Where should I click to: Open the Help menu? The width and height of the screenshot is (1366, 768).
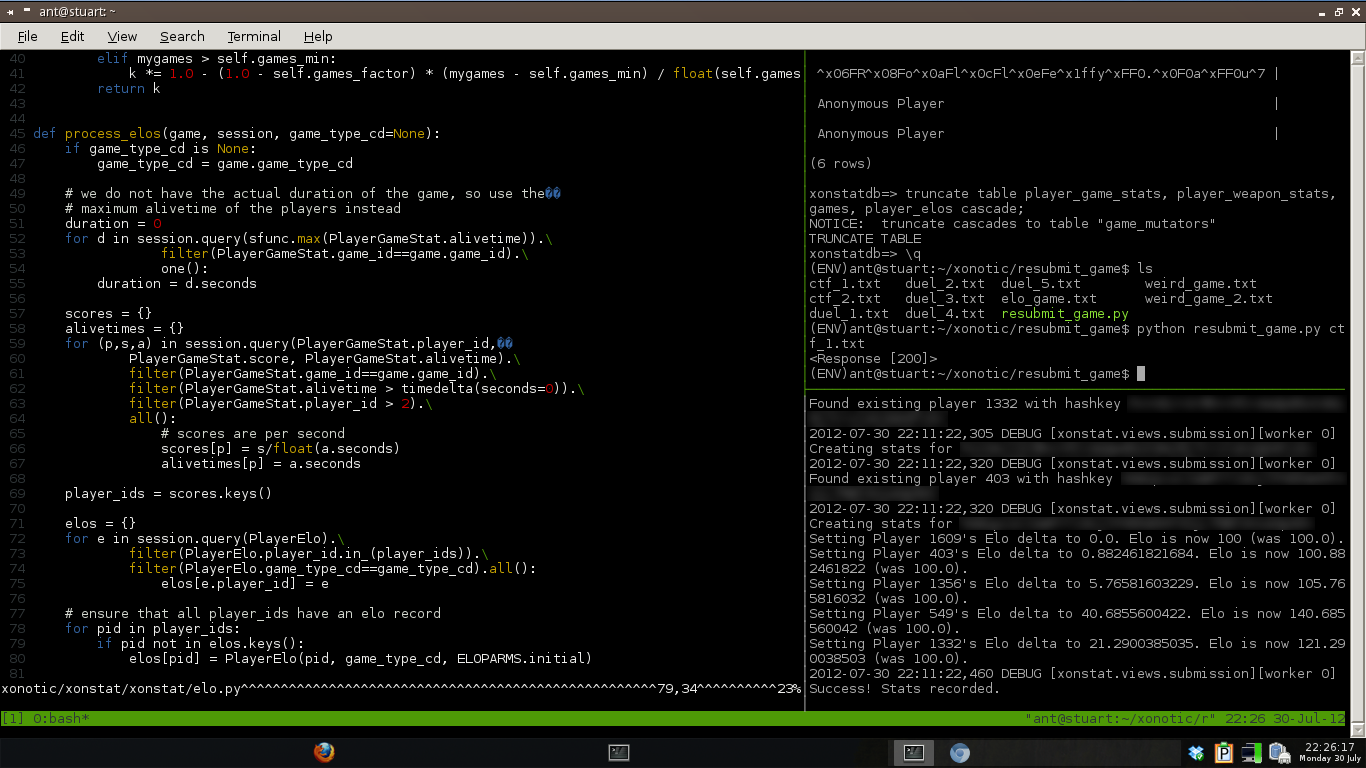pyautogui.click(x=318, y=36)
